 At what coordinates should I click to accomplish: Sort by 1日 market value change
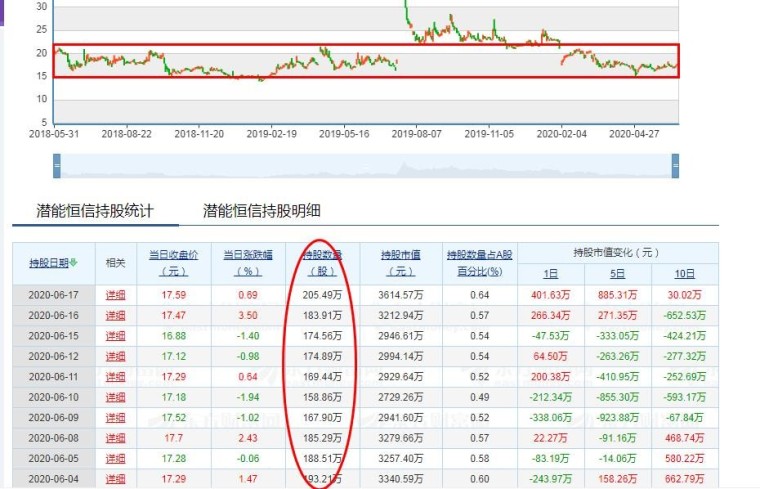551,274
